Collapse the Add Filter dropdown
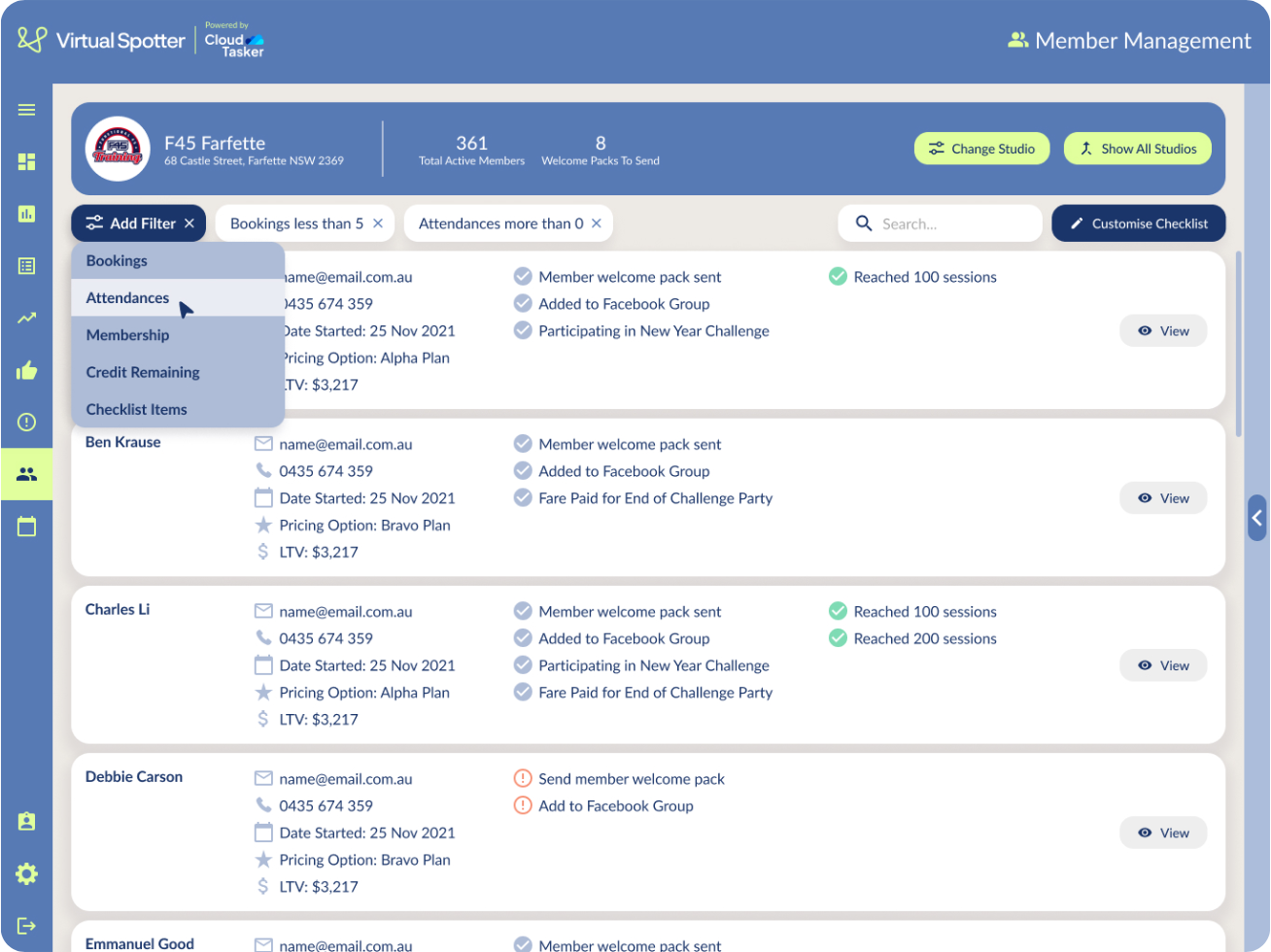The image size is (1271, 952). (189, 223)
